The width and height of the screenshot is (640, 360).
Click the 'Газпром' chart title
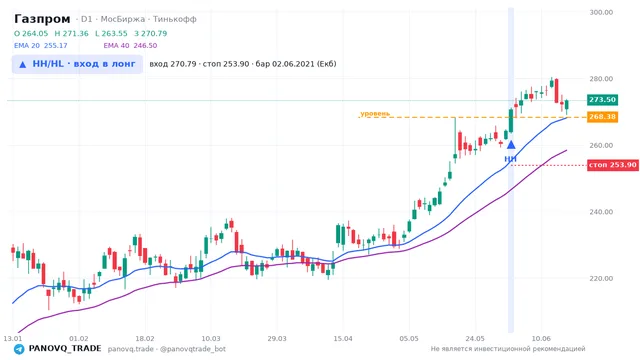pyautogui.click(x=42, y=19)
